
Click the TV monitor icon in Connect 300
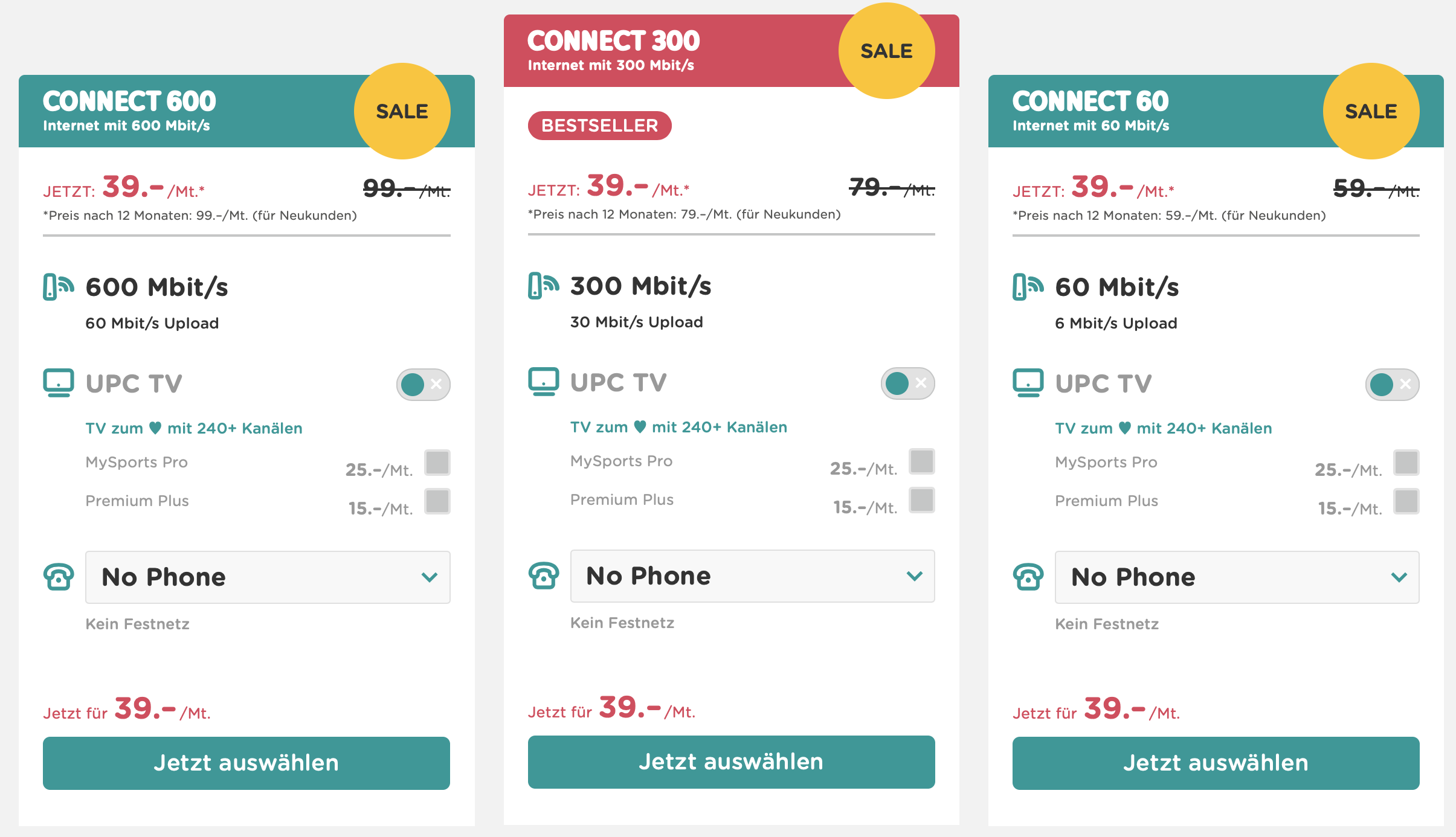tap(543, 382)
